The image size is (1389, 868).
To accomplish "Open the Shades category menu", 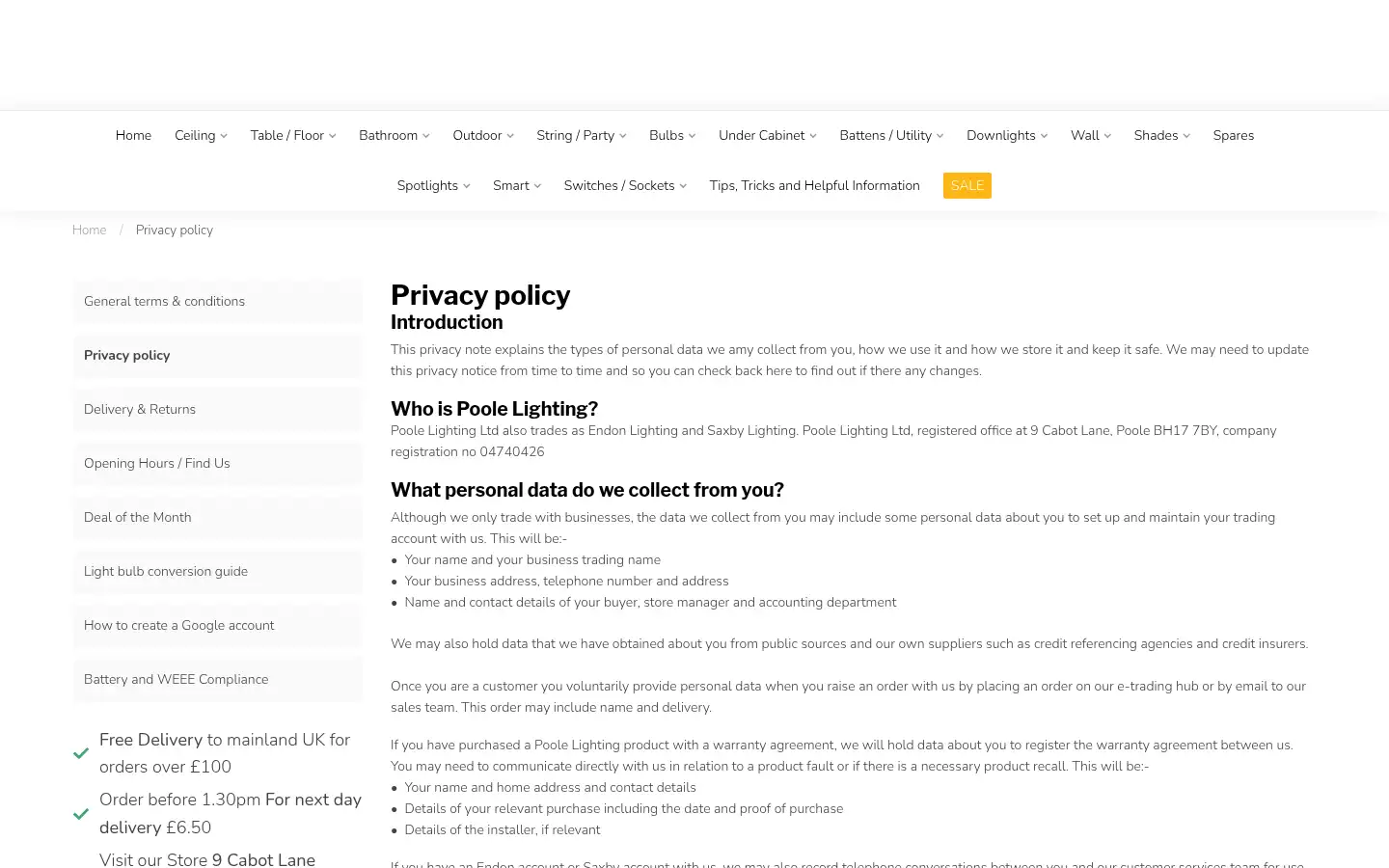I will click(1161, 135).
